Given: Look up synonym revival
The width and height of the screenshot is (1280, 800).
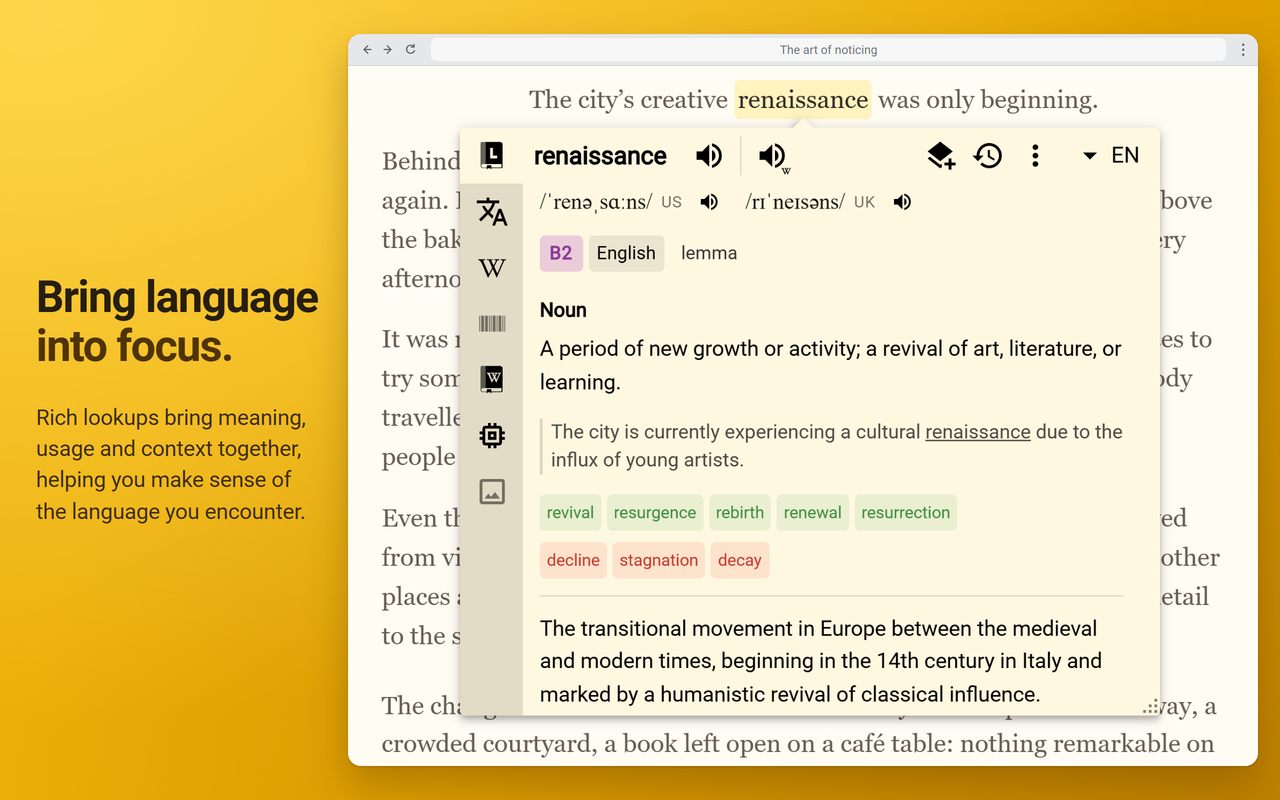Looking at the screenshot, I should (570, 512).
